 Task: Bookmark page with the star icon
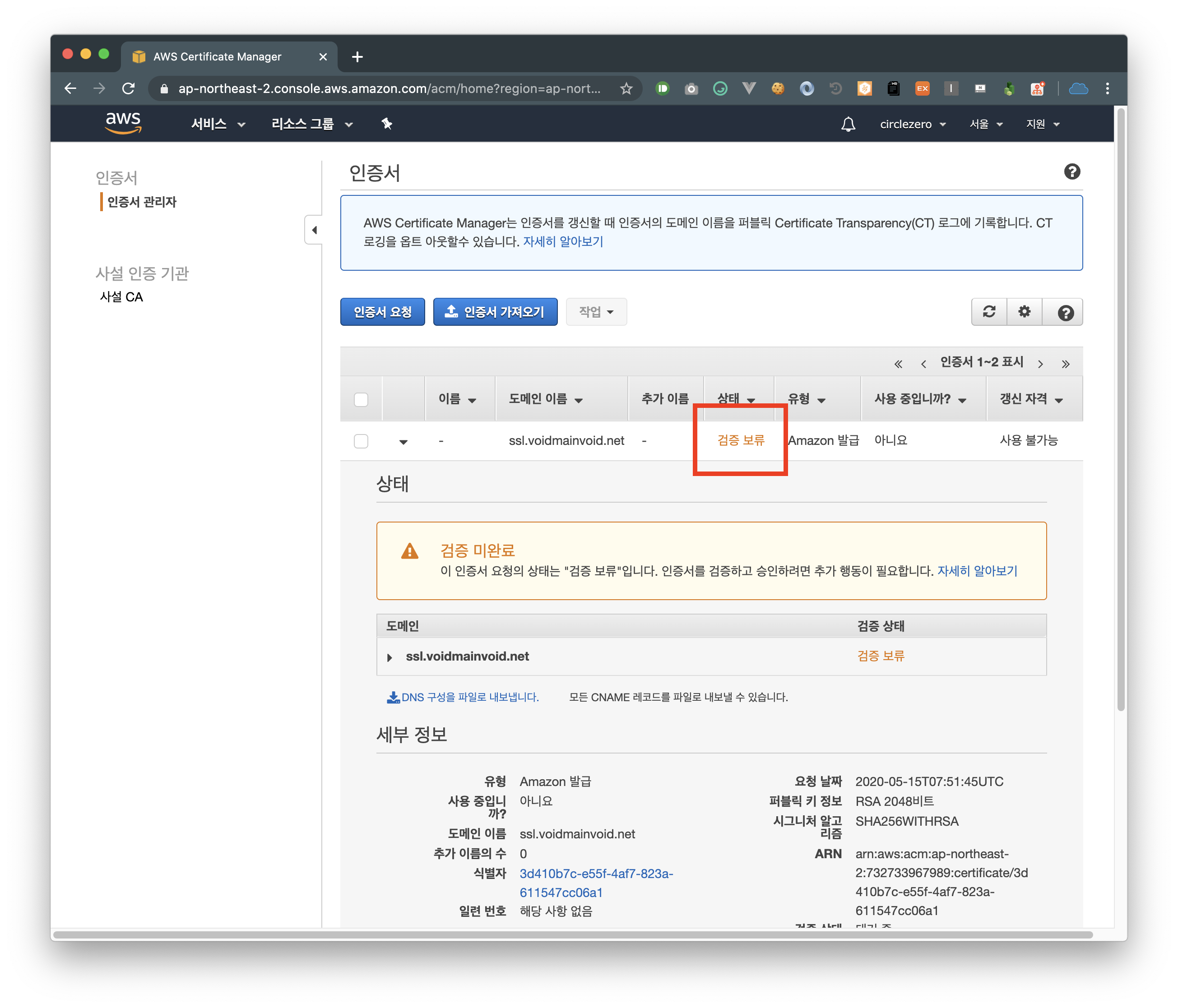[626, 88]
